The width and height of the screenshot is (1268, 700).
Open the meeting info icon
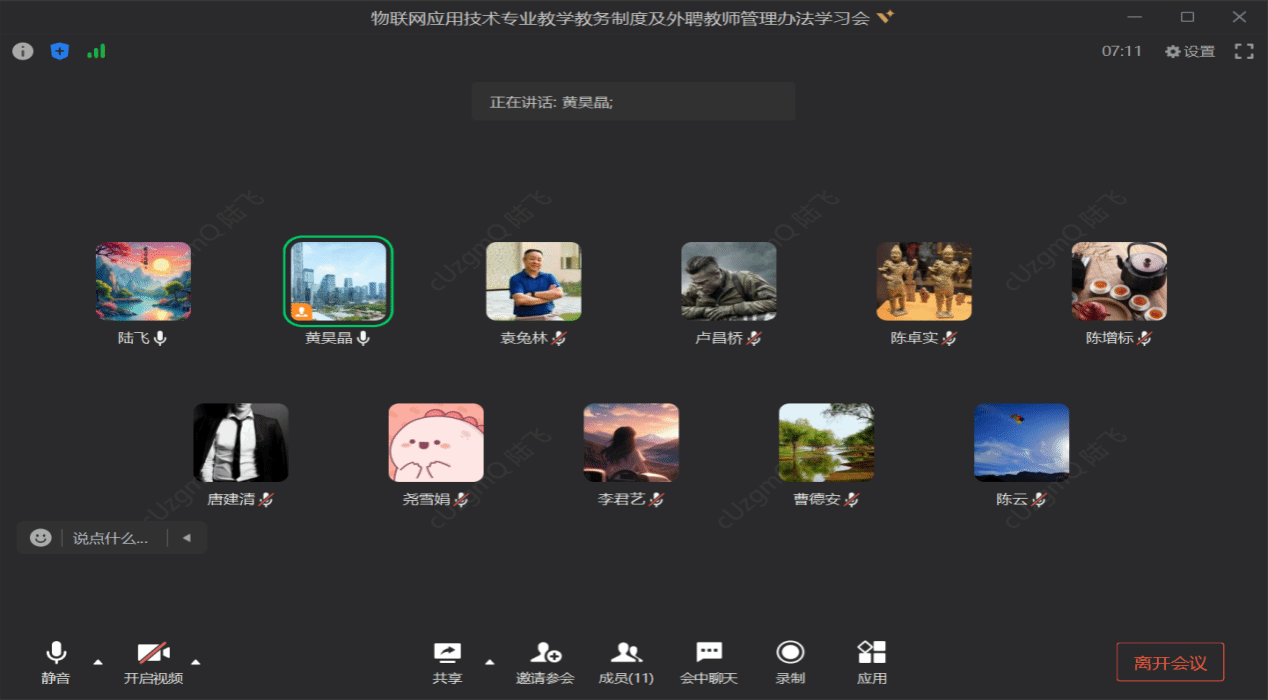coord(22,51)
